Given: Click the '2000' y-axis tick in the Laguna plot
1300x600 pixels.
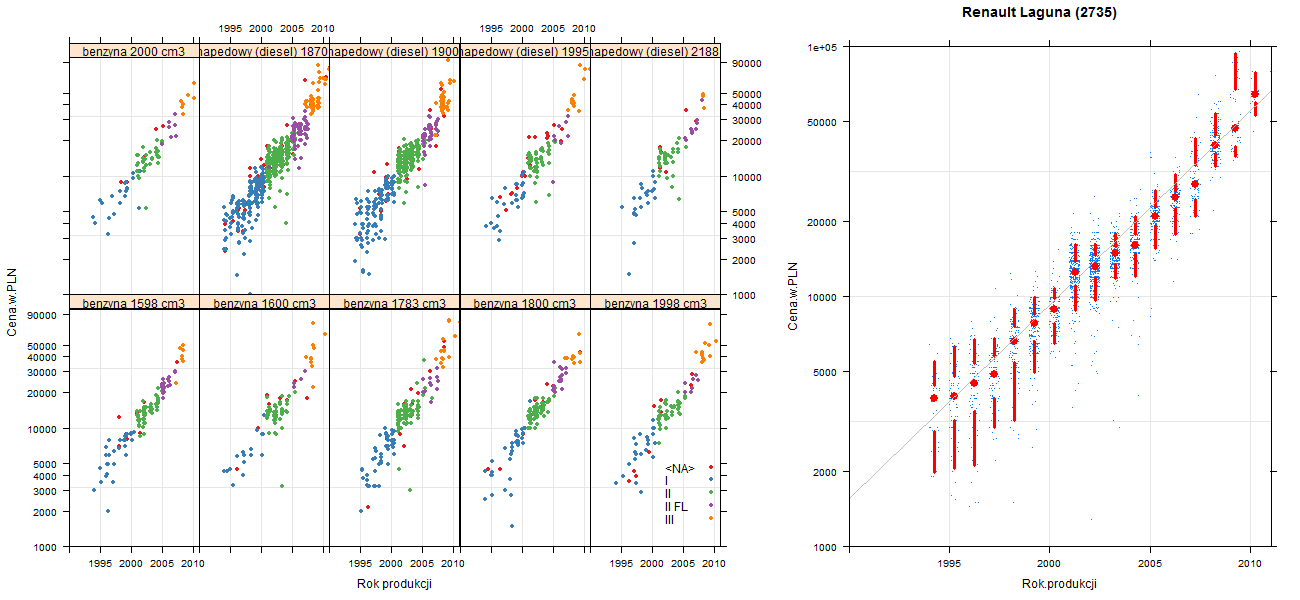Looking at the screenshot, I should pos(825,471).
